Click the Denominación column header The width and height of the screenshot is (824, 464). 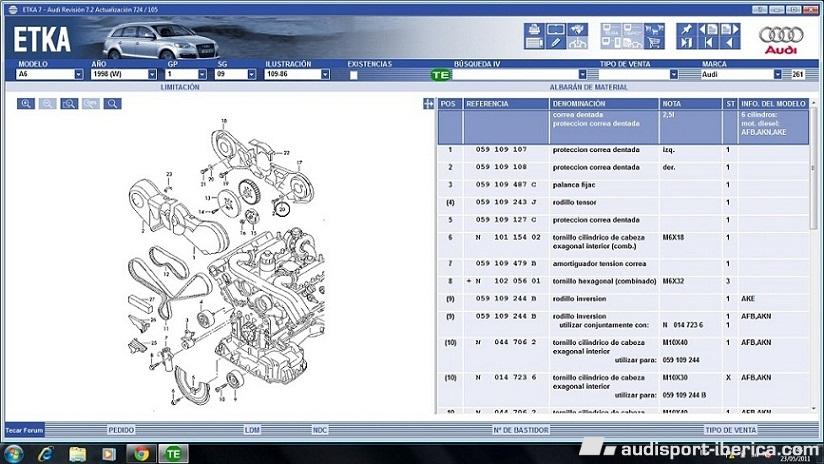[x=603, y=104]
